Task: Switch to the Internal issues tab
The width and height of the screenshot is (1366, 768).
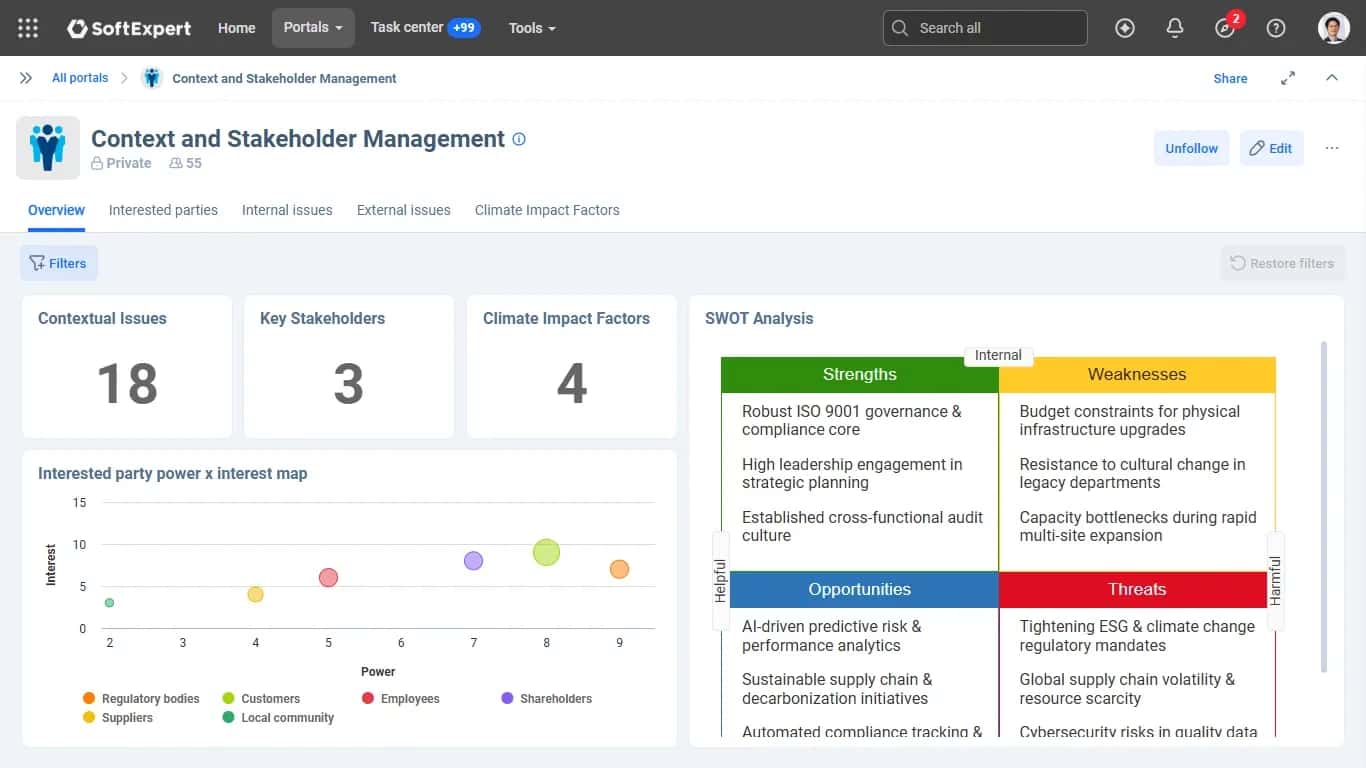Action: [287, 210]
